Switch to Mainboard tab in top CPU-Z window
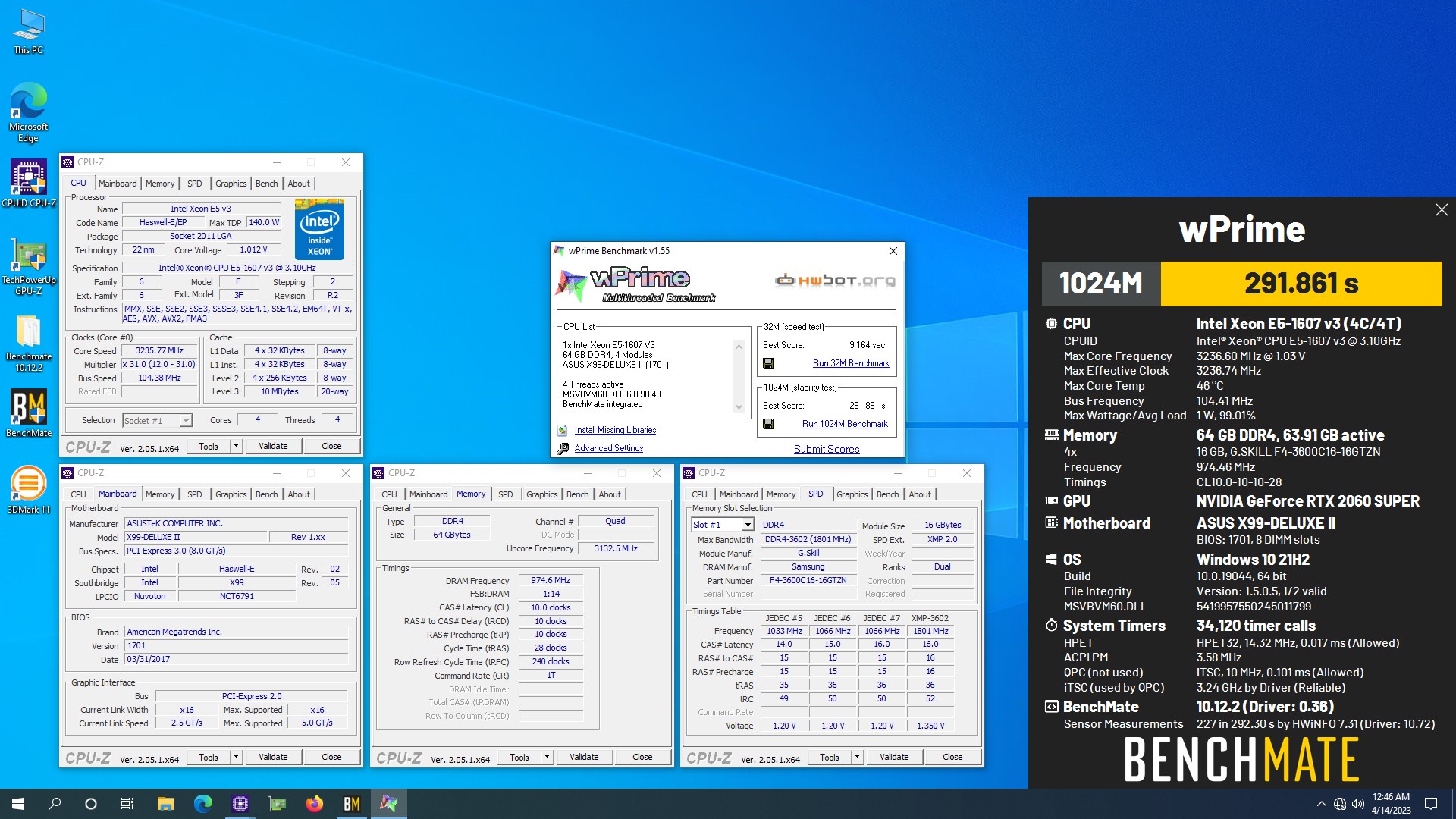This screenshot has height=819, width=1456. [118, 184]
